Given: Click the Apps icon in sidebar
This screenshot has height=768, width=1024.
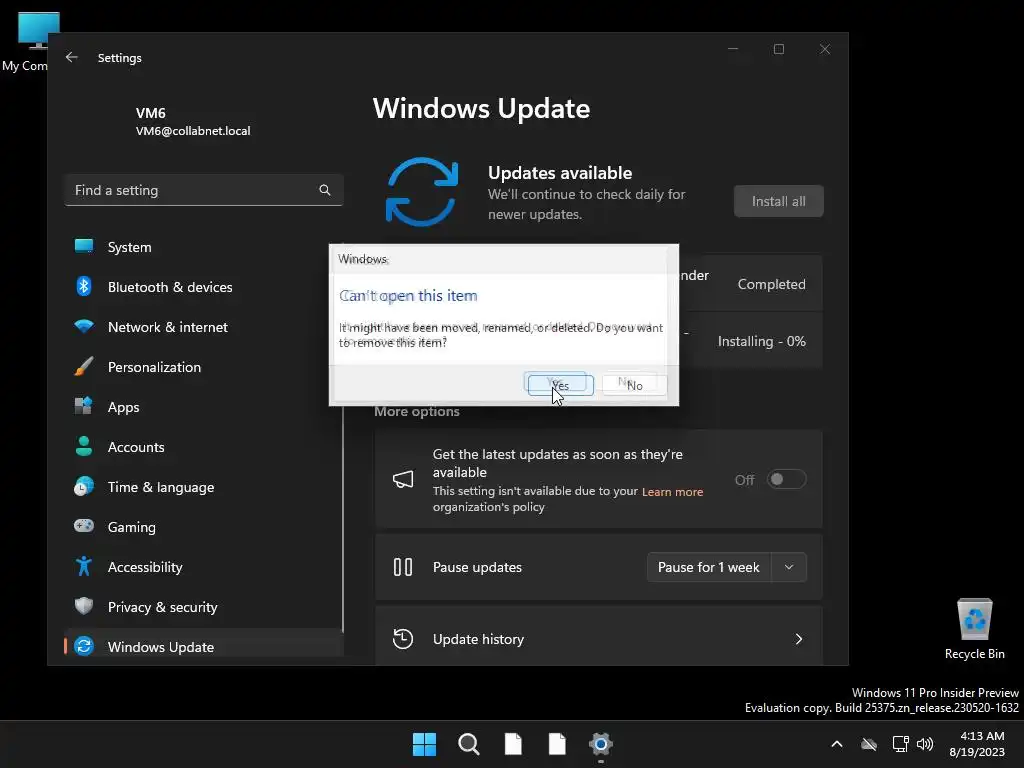Looking at the screenshot, I should click(84, 406).
